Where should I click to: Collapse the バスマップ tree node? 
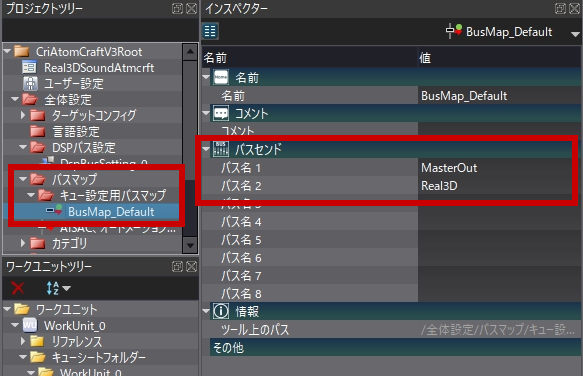[x=23, y=179]
